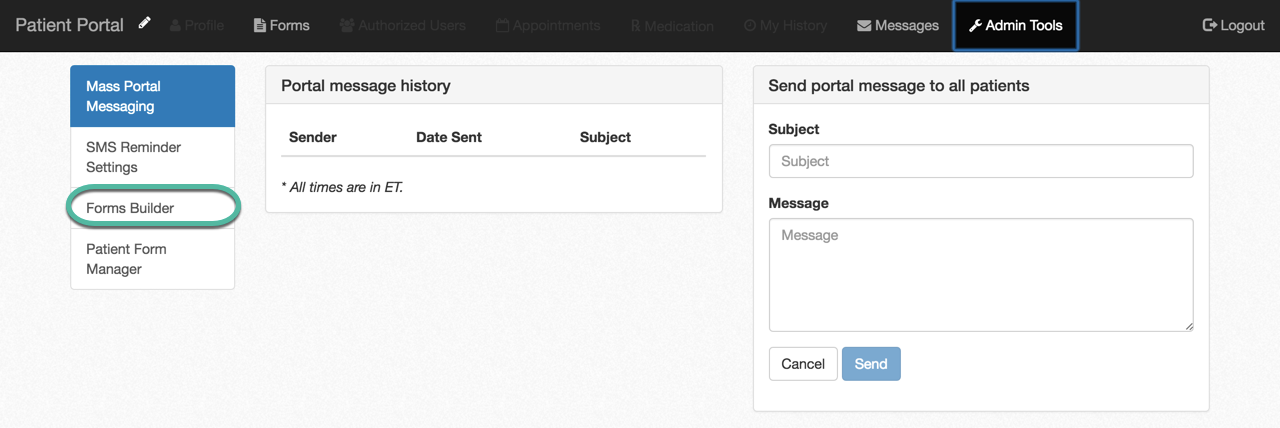
Task: Focus the Subject input field
Action: (x=980, y=161)
